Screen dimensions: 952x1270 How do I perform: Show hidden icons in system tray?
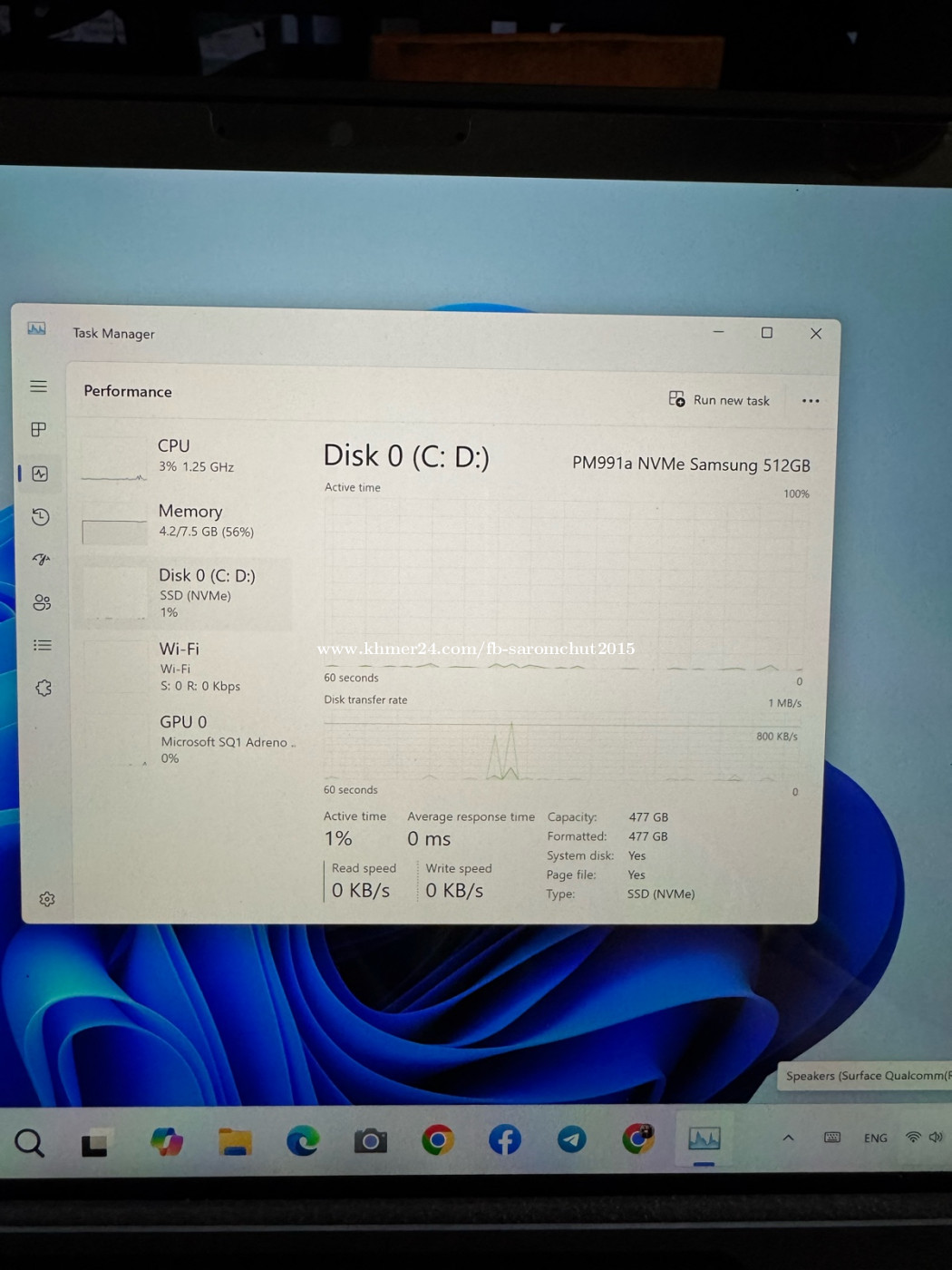coord(788,1138)
